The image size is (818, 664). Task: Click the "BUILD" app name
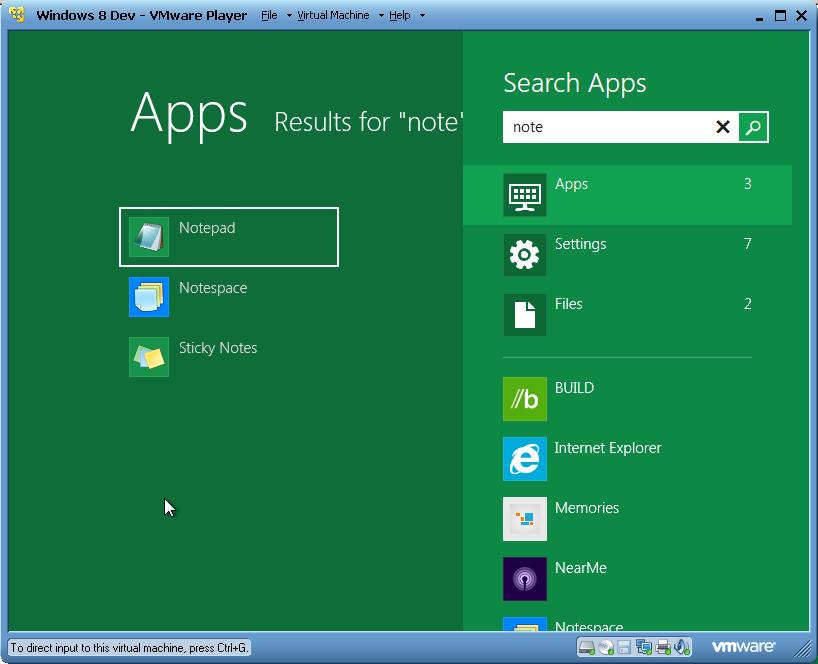574,388
